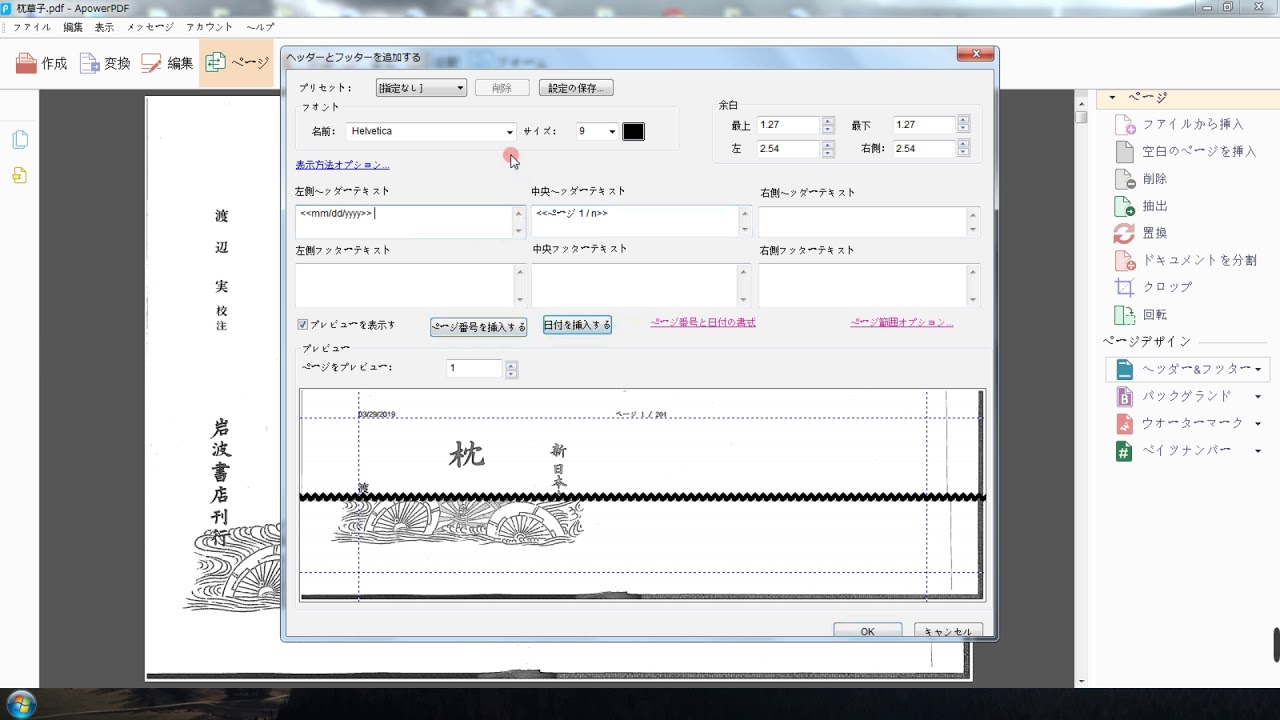Click the 左 left margin field
Image resolution: width=1280 pixels, height=720 pixels.
[788, 148]
